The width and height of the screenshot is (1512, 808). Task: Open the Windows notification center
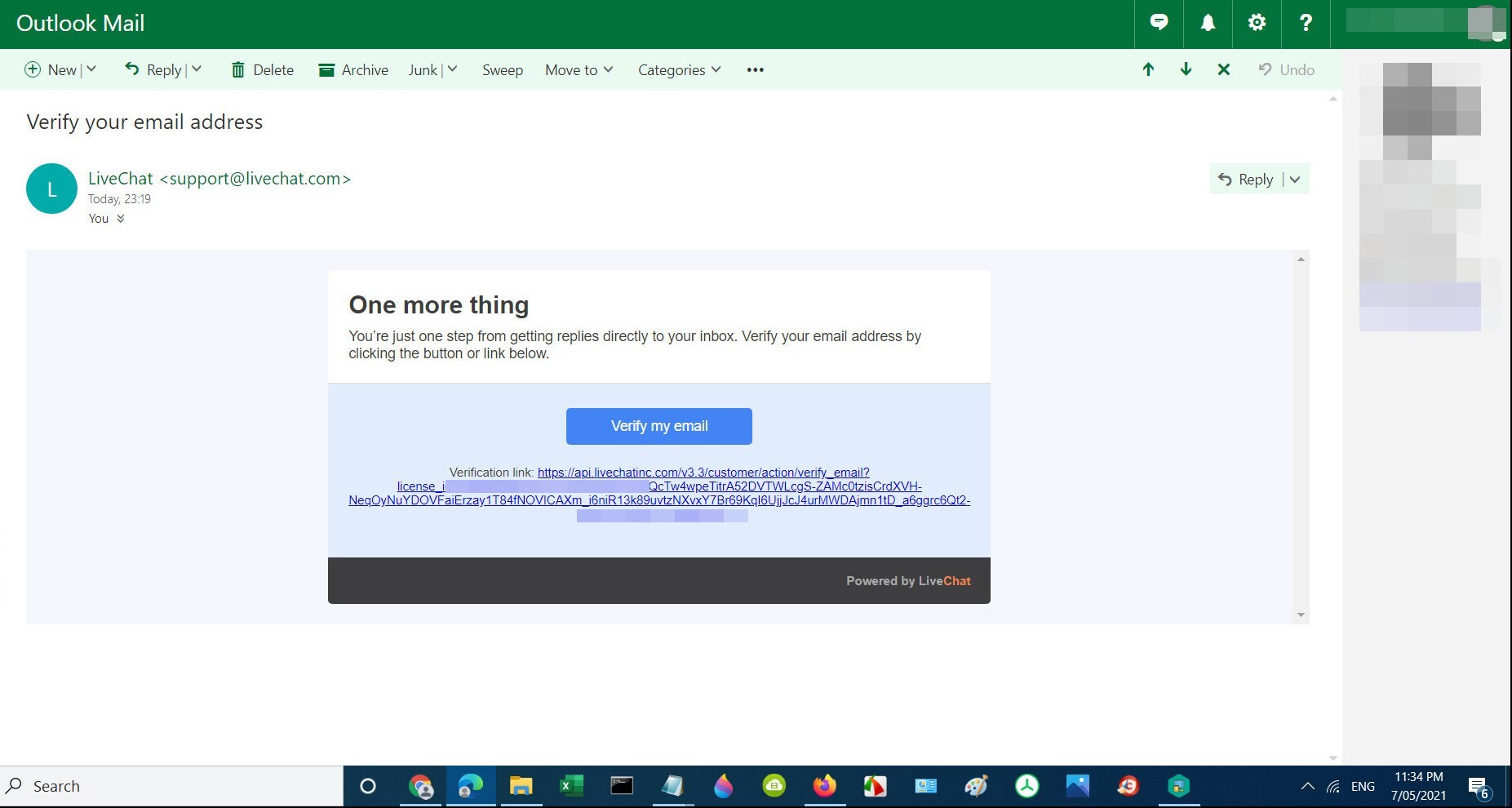point(1480,787)
